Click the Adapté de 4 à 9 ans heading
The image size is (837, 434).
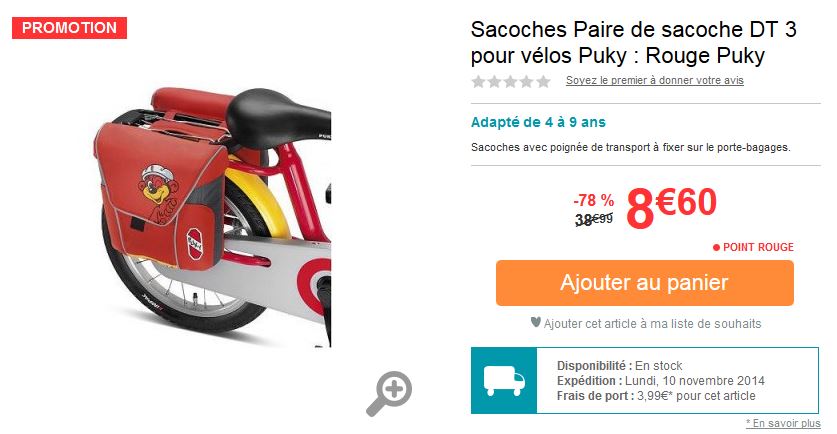(538, 122)
